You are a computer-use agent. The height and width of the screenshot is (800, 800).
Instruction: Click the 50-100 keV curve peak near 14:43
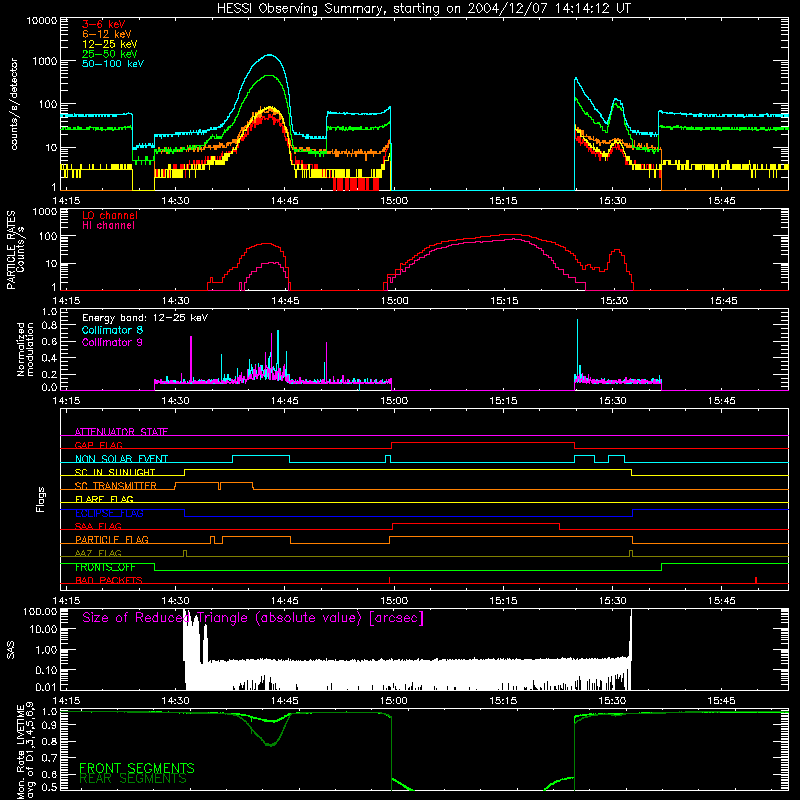pos(269,55)
